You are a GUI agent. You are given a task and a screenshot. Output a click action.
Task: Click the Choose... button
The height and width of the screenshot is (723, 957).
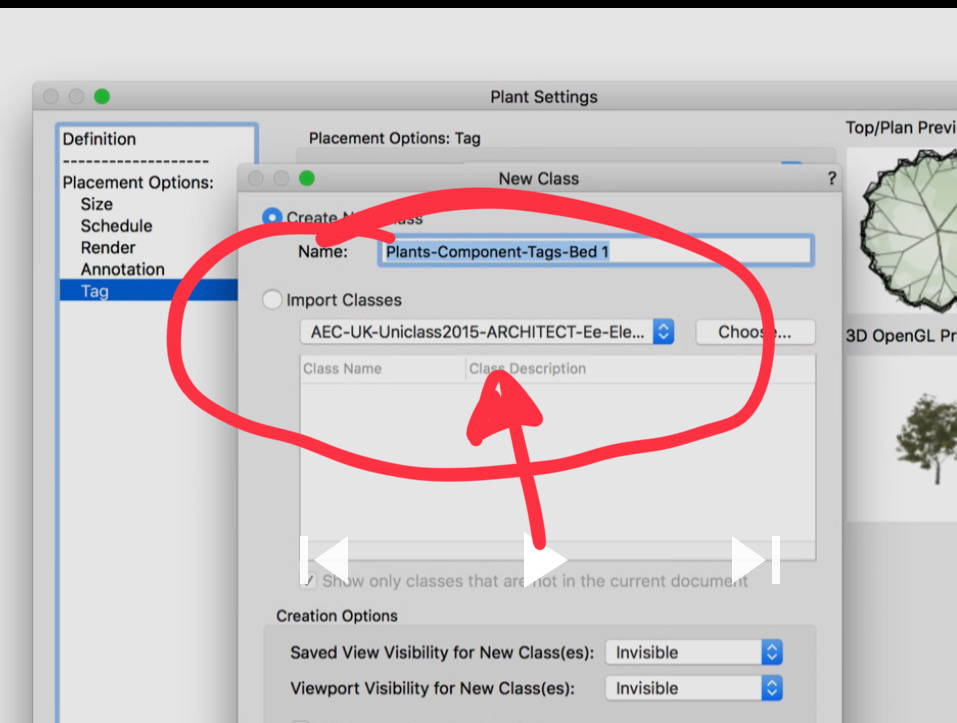coord(756,332)
